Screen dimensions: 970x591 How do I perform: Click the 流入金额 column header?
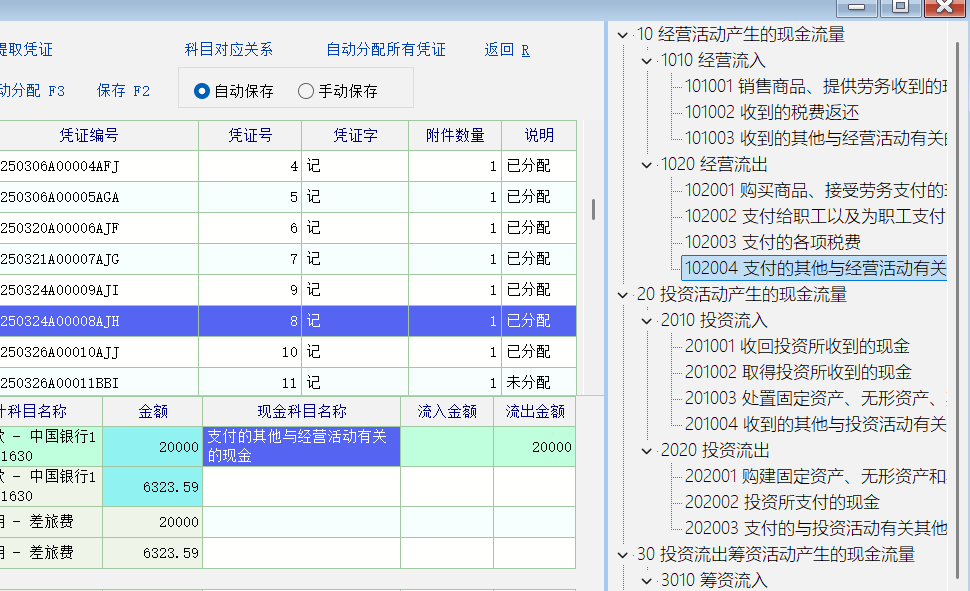(x=447, y=412)
